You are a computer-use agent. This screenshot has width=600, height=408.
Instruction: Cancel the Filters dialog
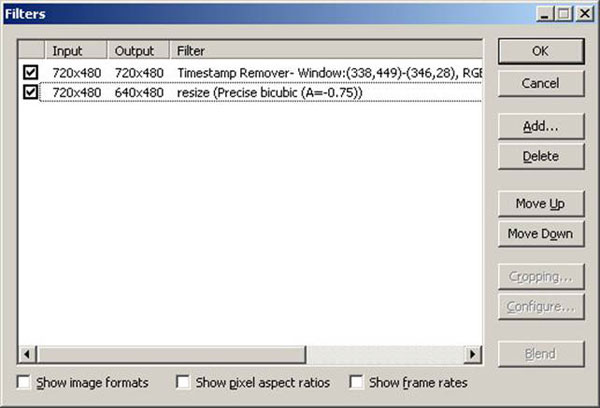tap(540, 83)
